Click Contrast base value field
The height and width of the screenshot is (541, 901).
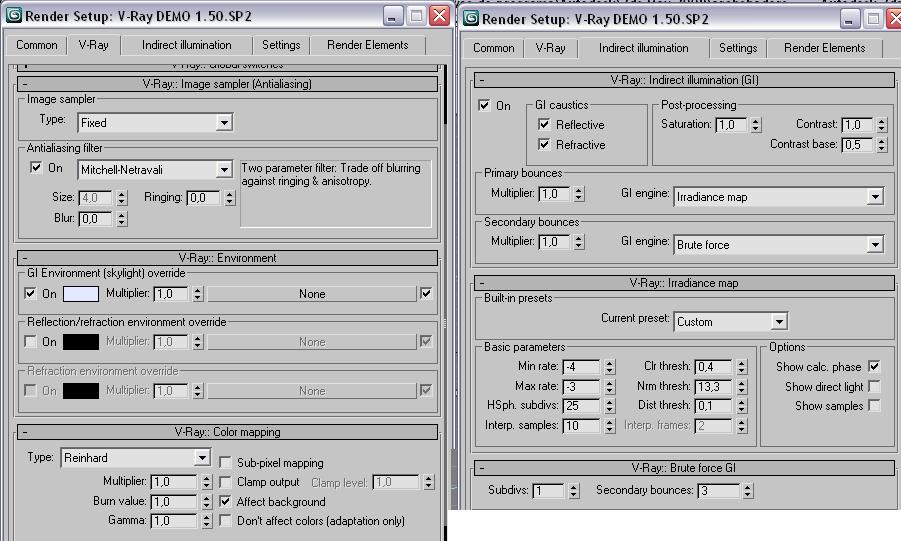point(857,145)
